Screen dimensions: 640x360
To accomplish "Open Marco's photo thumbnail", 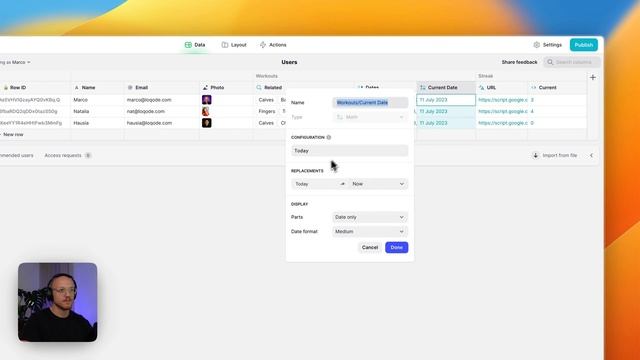I will (207, 100).
